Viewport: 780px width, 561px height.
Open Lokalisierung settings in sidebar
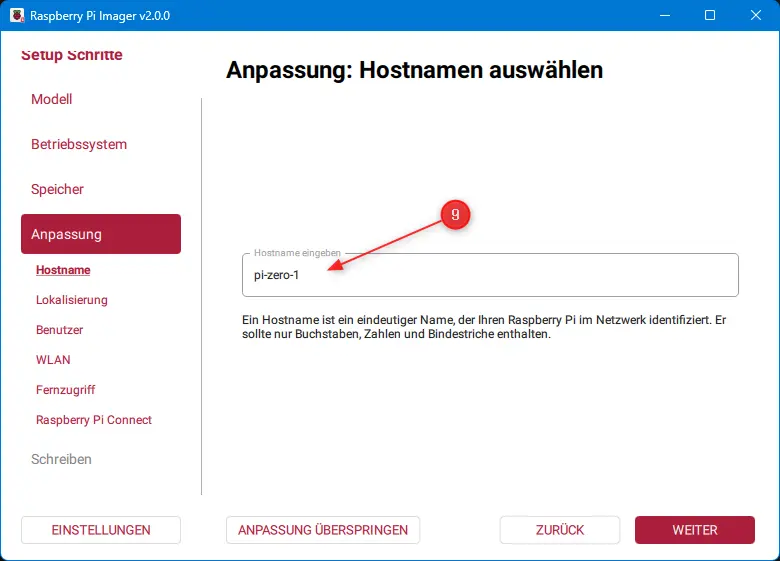[72, 300]
